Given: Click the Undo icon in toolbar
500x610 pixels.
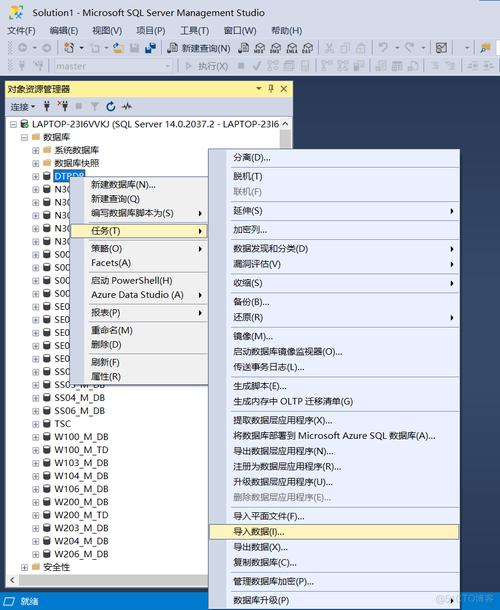Looking at the screenshot, I should pyautogui.click(x=383, y=48).
